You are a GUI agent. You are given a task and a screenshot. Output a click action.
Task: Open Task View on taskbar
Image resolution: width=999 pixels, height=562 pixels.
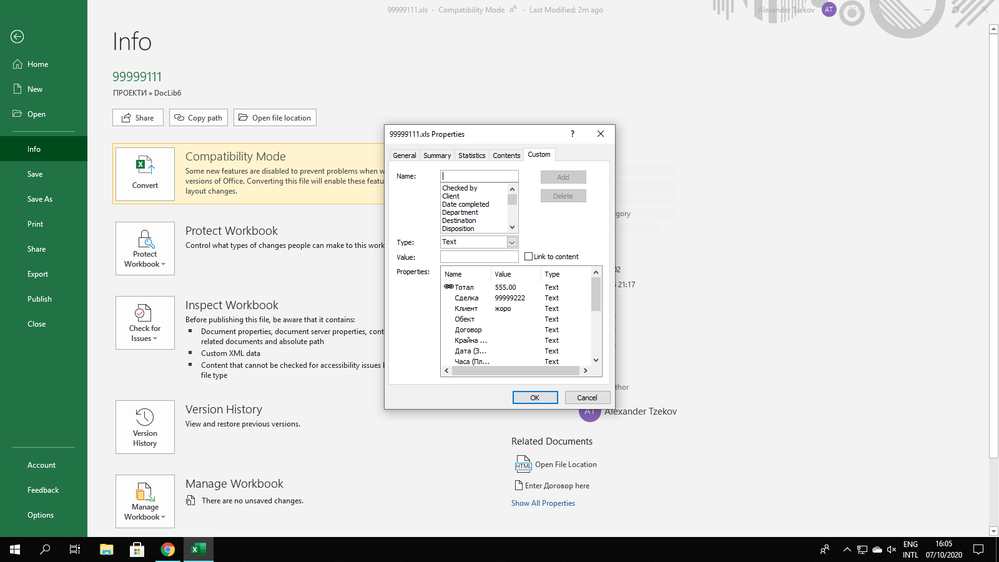coord(75,549)
